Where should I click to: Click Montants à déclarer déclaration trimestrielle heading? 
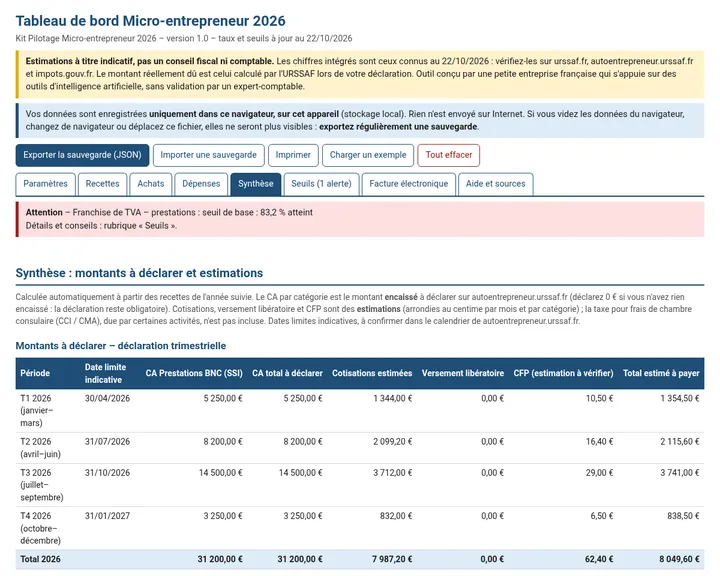tap(121, 346)
